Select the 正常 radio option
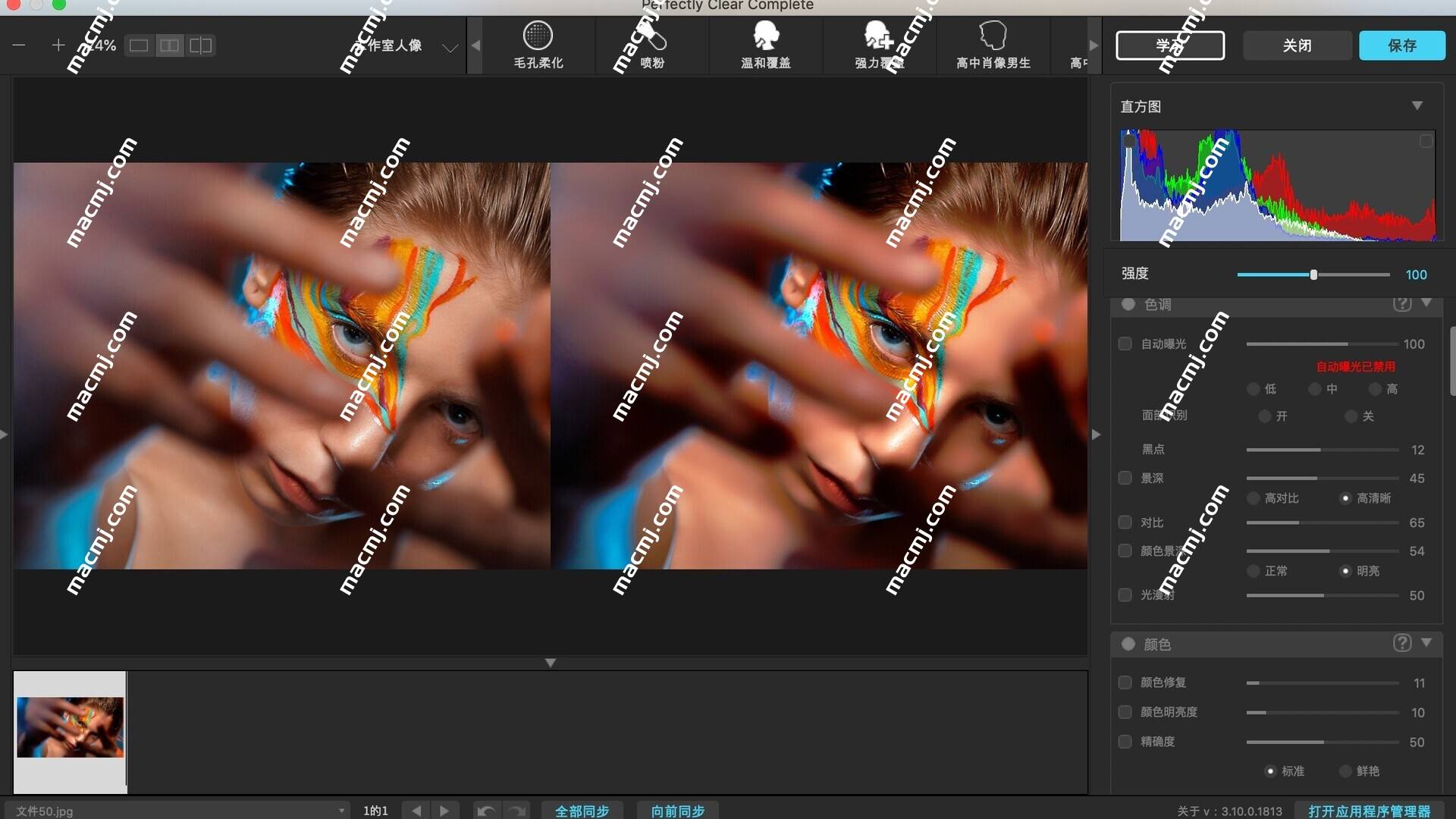Viewport: 1456px width, 819px height. coord(1254,571)
